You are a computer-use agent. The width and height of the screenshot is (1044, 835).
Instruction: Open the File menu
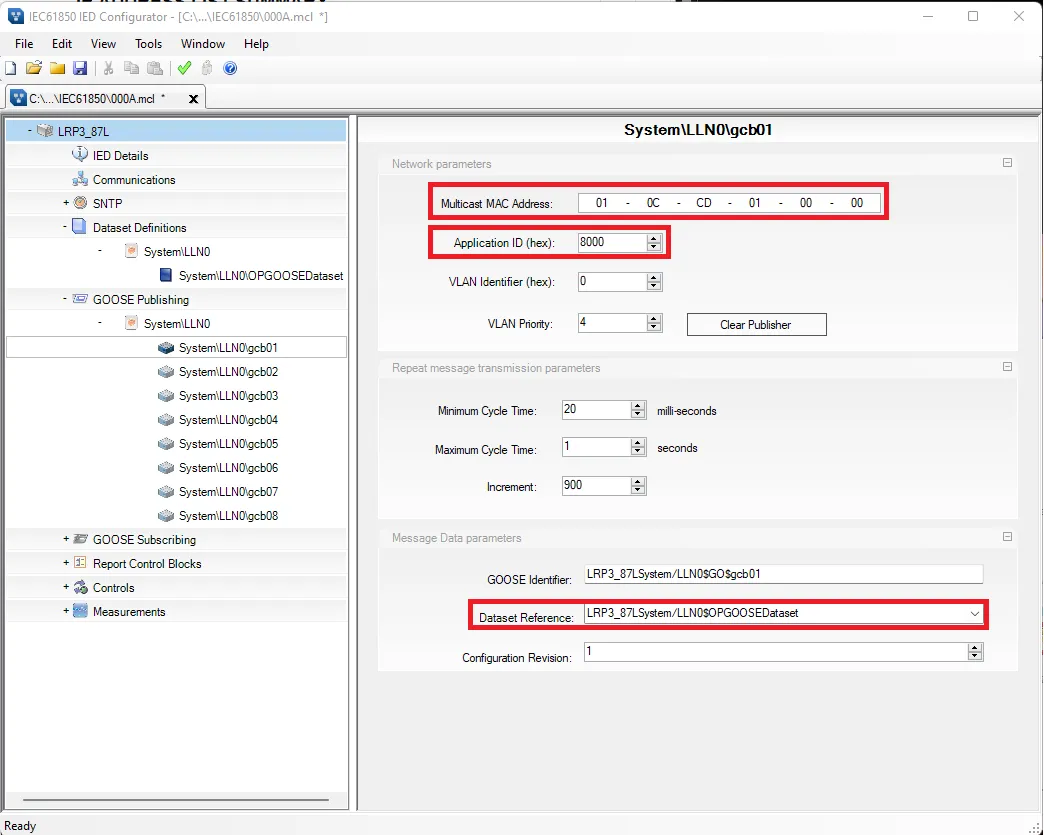pos(24,44)
